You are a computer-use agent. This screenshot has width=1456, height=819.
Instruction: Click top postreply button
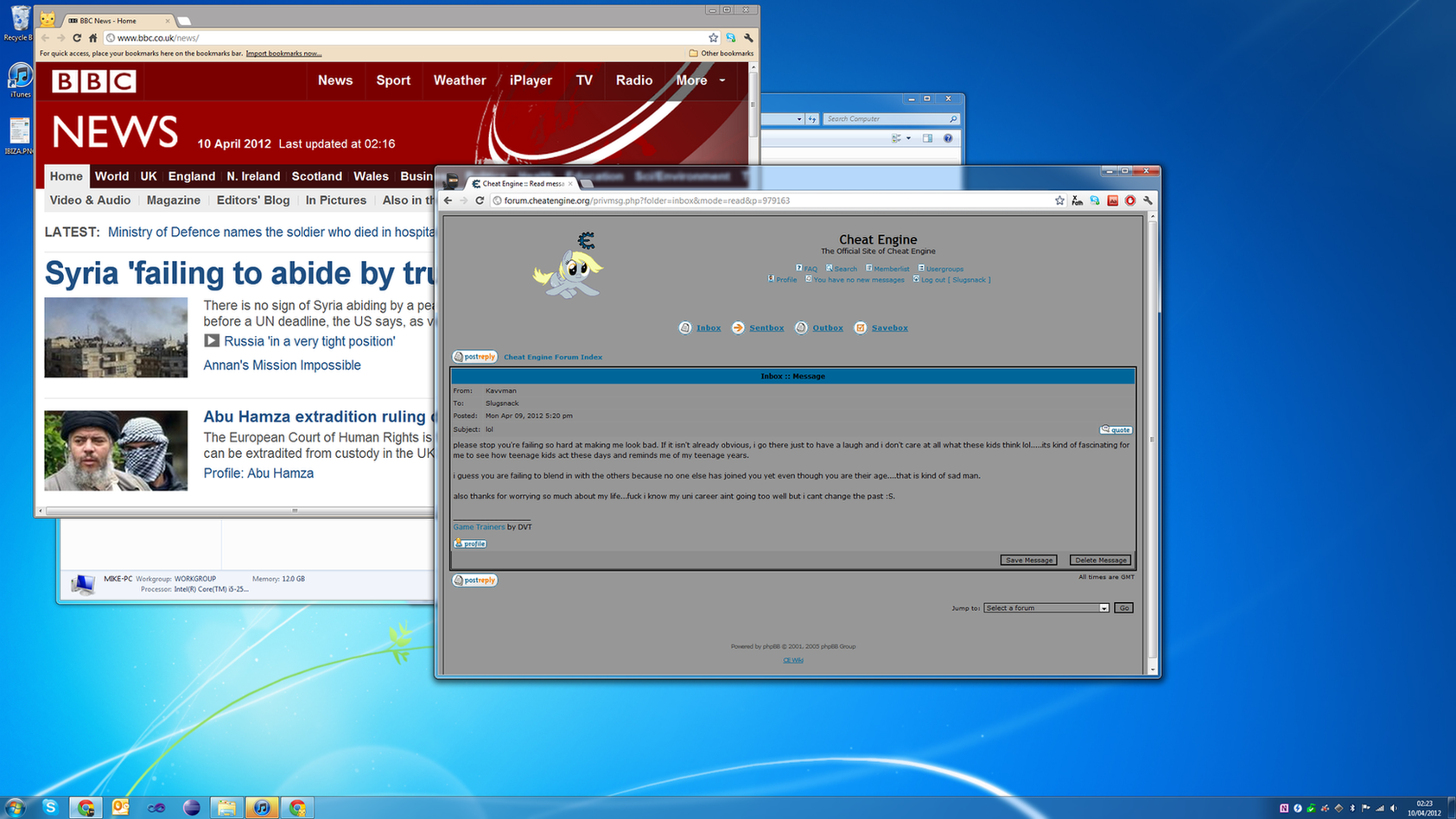point(474,357)
